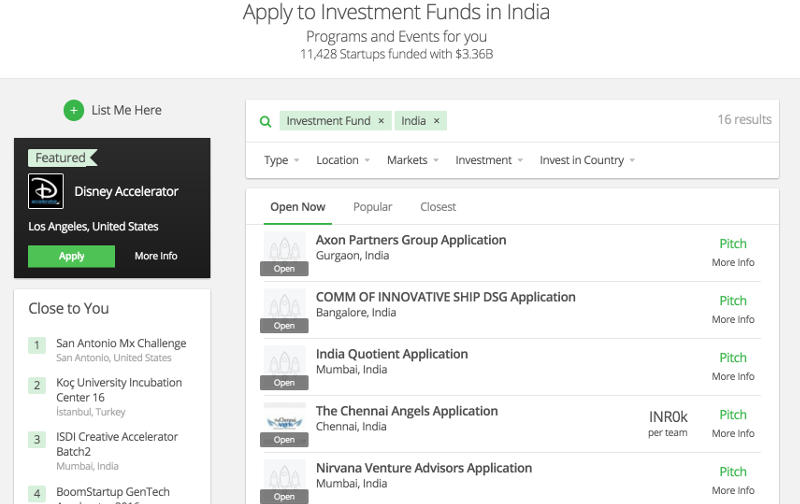Open More Info for The Chennai Angels

(733, 434)
